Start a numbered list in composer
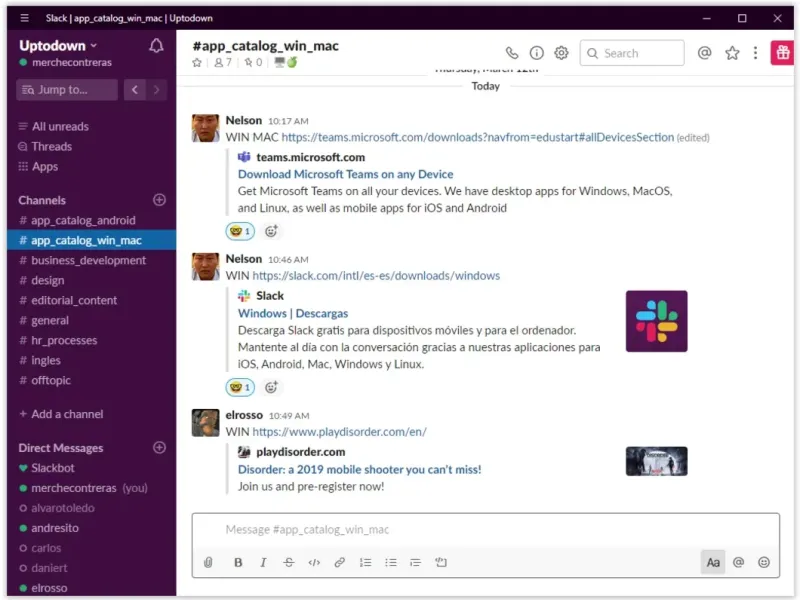Screen dimensions: 800x600 click(x=365, y=562)
